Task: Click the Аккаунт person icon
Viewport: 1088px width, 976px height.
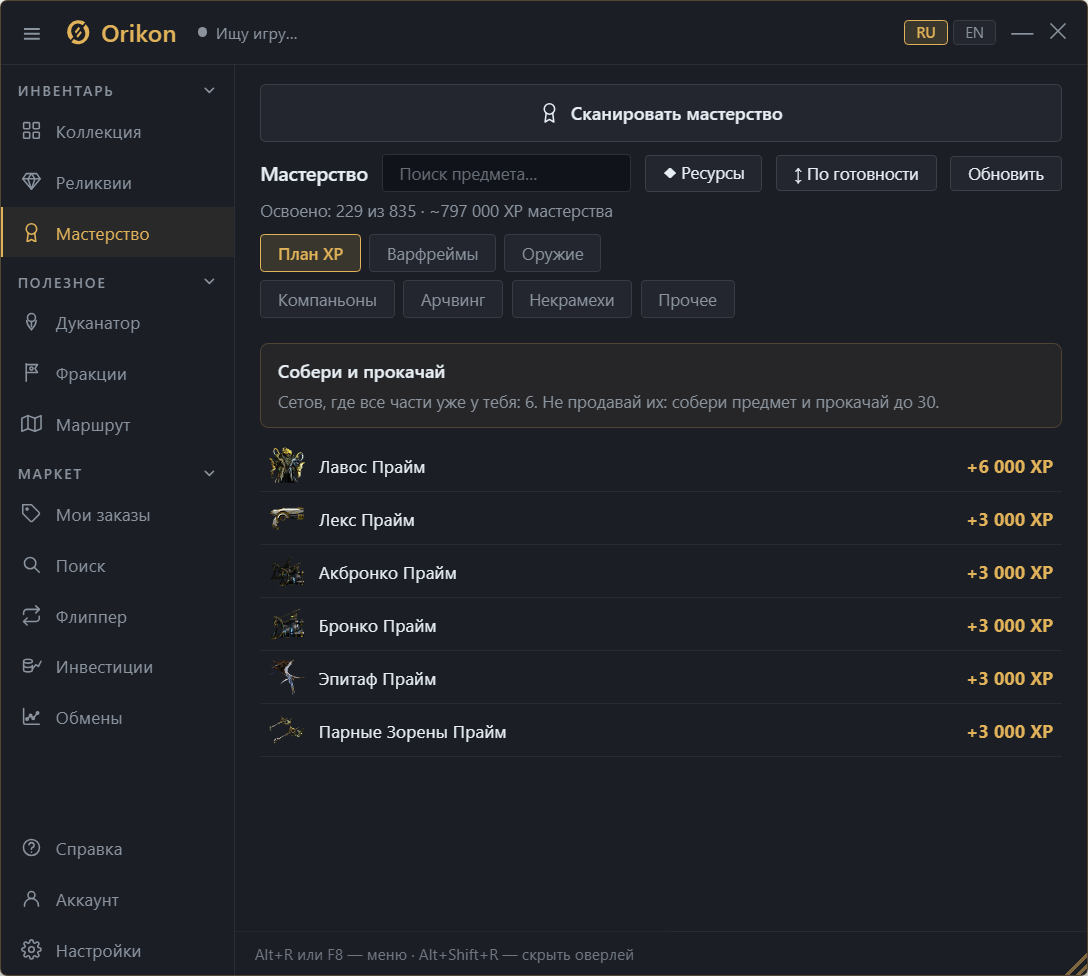Action: [31, 899]
